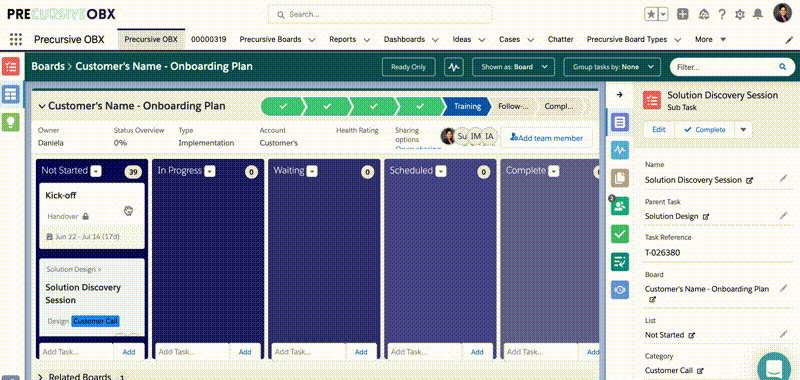Image resolution: width=800 pixels, height=380 pixels.
Task: Open the Precursive OBX tab
Action: tap(151, 39)
